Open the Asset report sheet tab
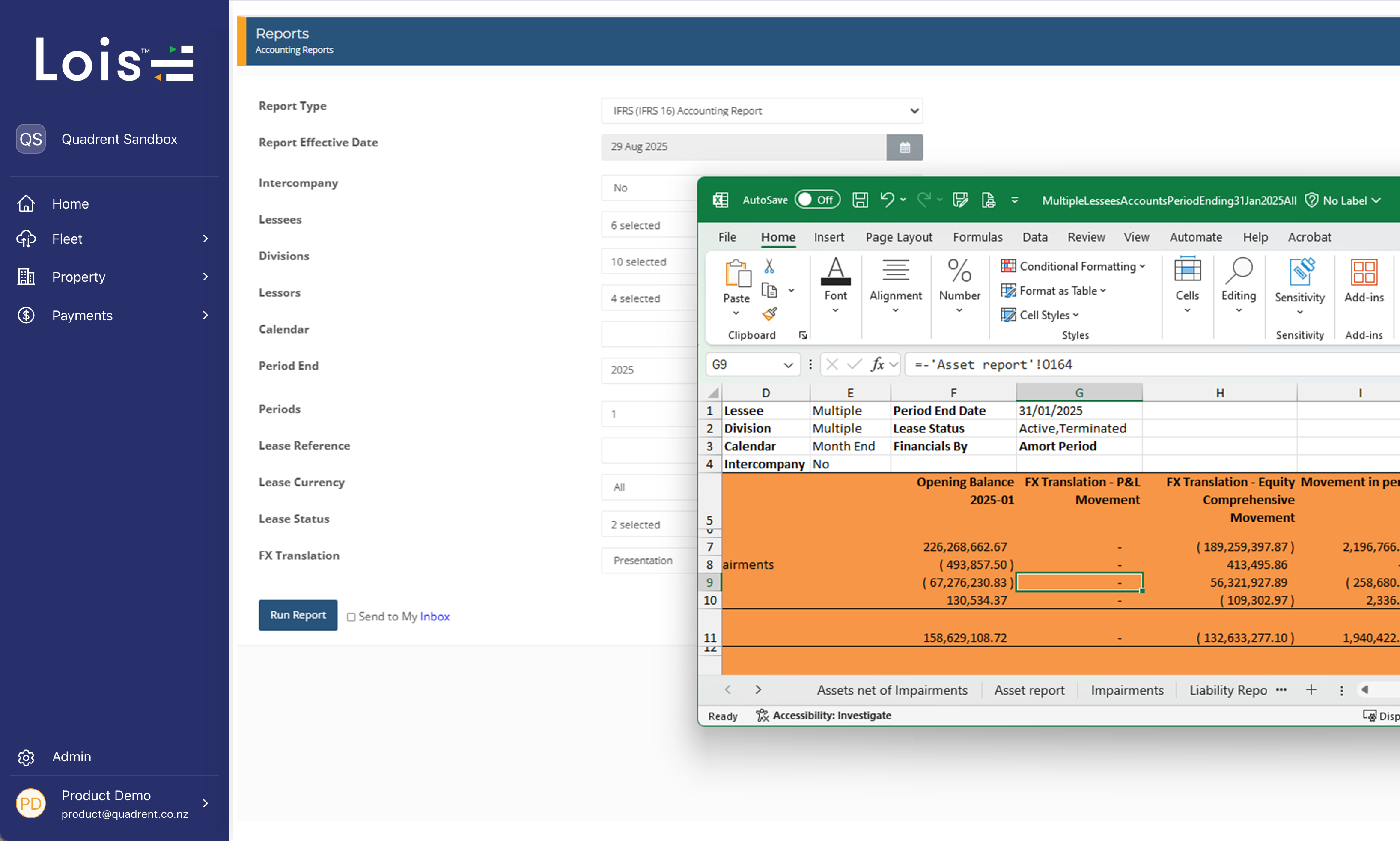The height and width of the screenshot is (841, 1400). [1030, 690]
